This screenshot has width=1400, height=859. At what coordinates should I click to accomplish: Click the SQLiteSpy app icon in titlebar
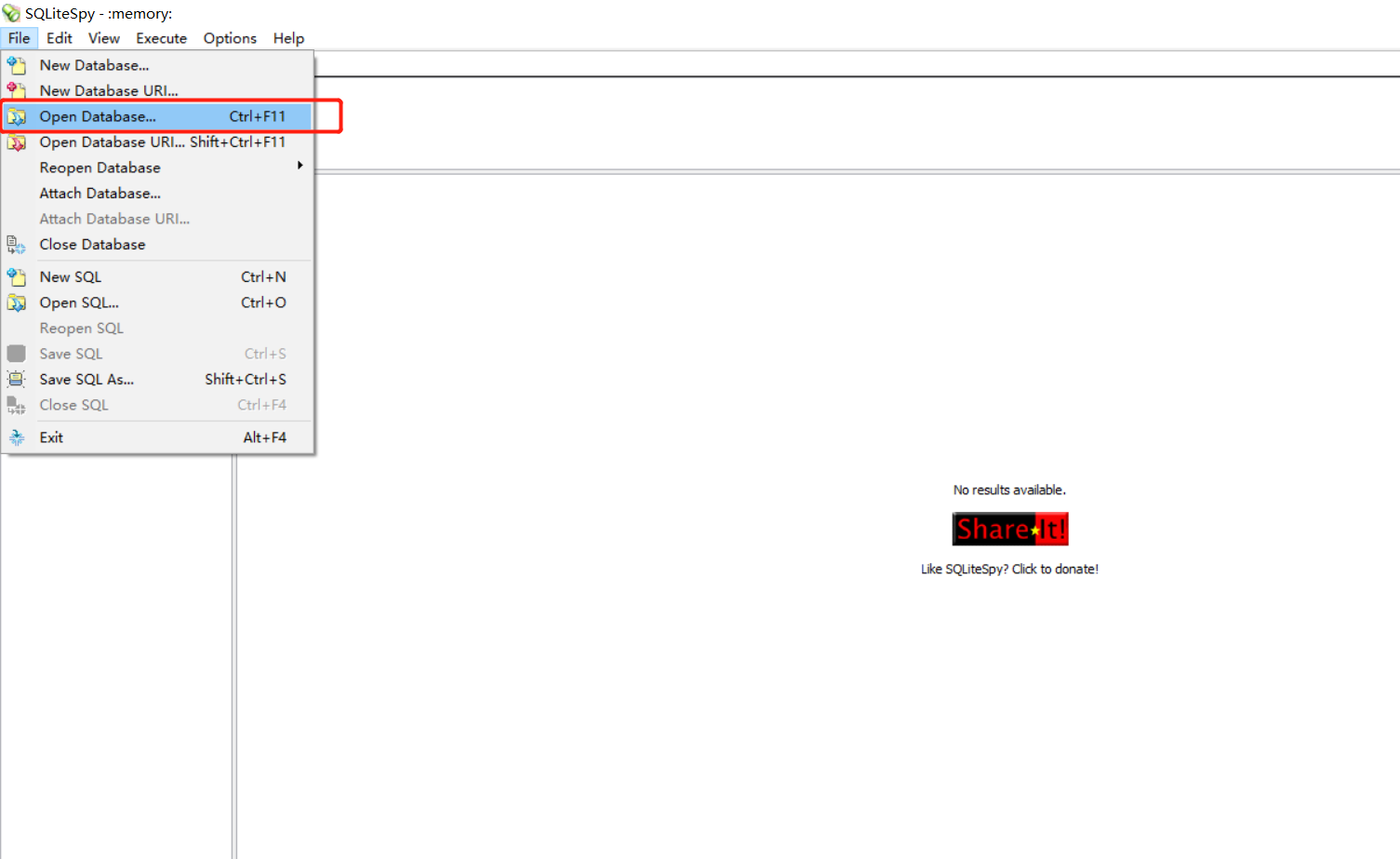pos(11,13)
